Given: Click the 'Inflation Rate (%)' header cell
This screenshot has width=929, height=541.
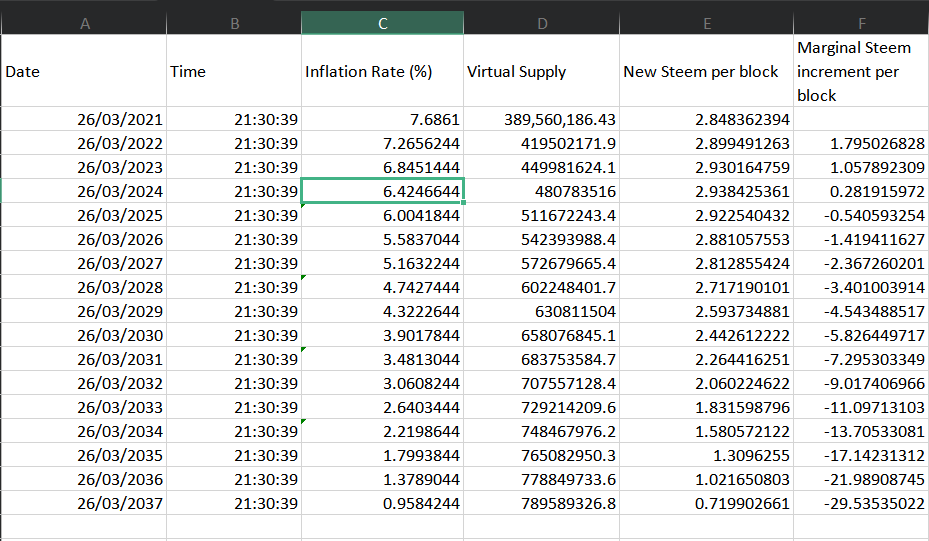Looking at the screenshot, I should coord(382,71).
